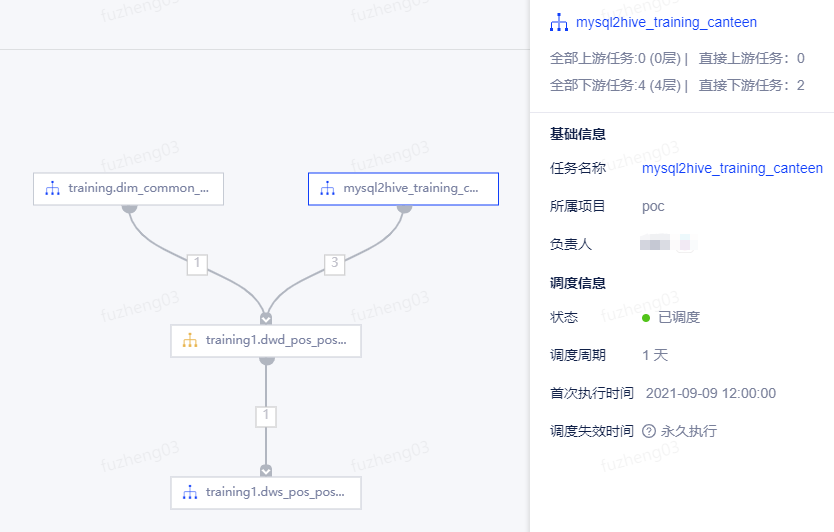
Task: Click 全部上游任务:0 (0层) text
Action: tap(615, 59)
